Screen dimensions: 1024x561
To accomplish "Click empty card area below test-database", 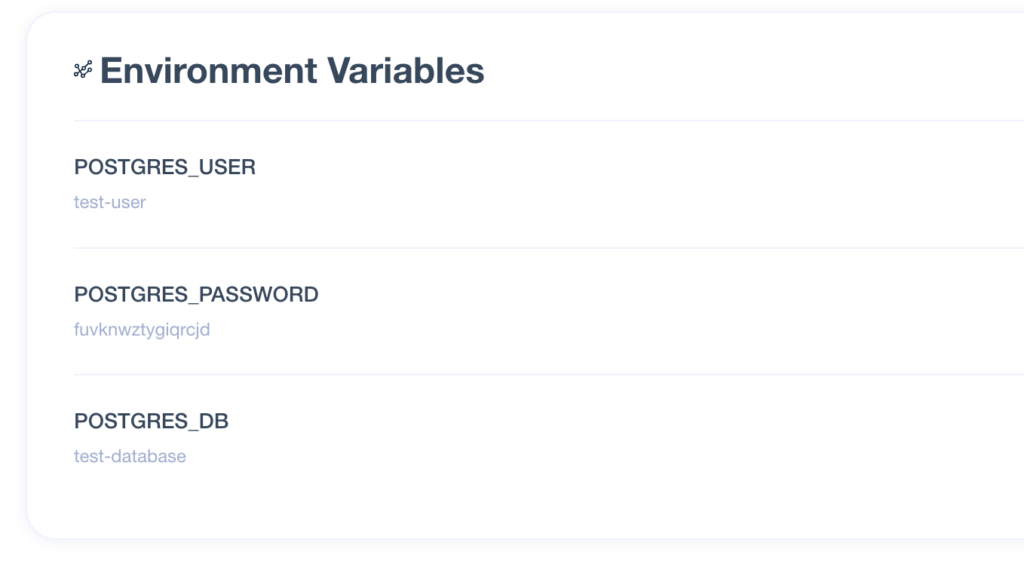I will pos(522,503).
